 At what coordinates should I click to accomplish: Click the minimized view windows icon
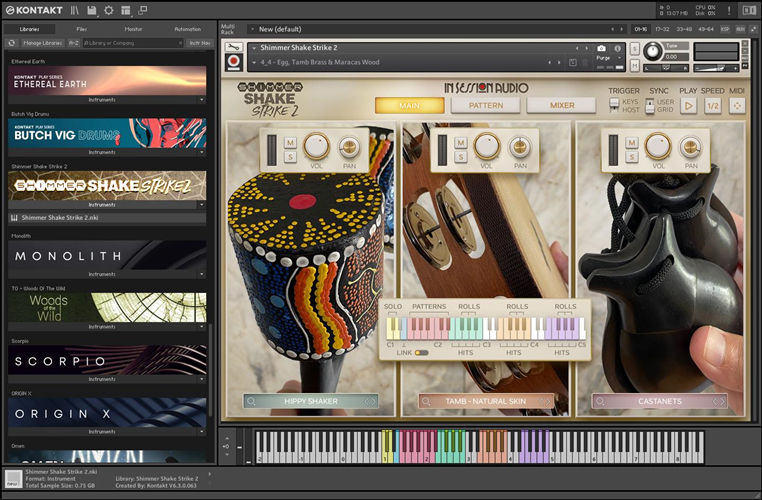point(143,10)
